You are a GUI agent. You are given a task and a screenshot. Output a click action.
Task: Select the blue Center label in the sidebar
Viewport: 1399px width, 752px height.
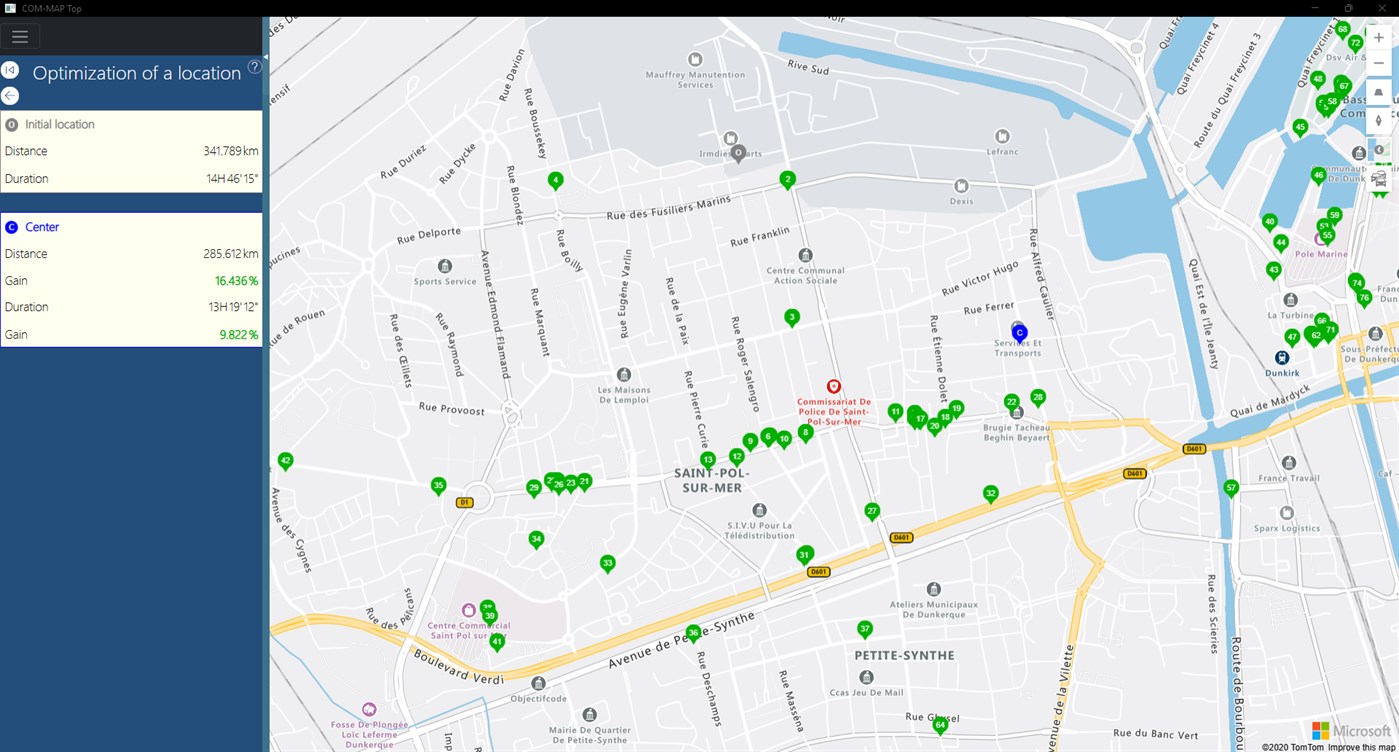[42, 227]
